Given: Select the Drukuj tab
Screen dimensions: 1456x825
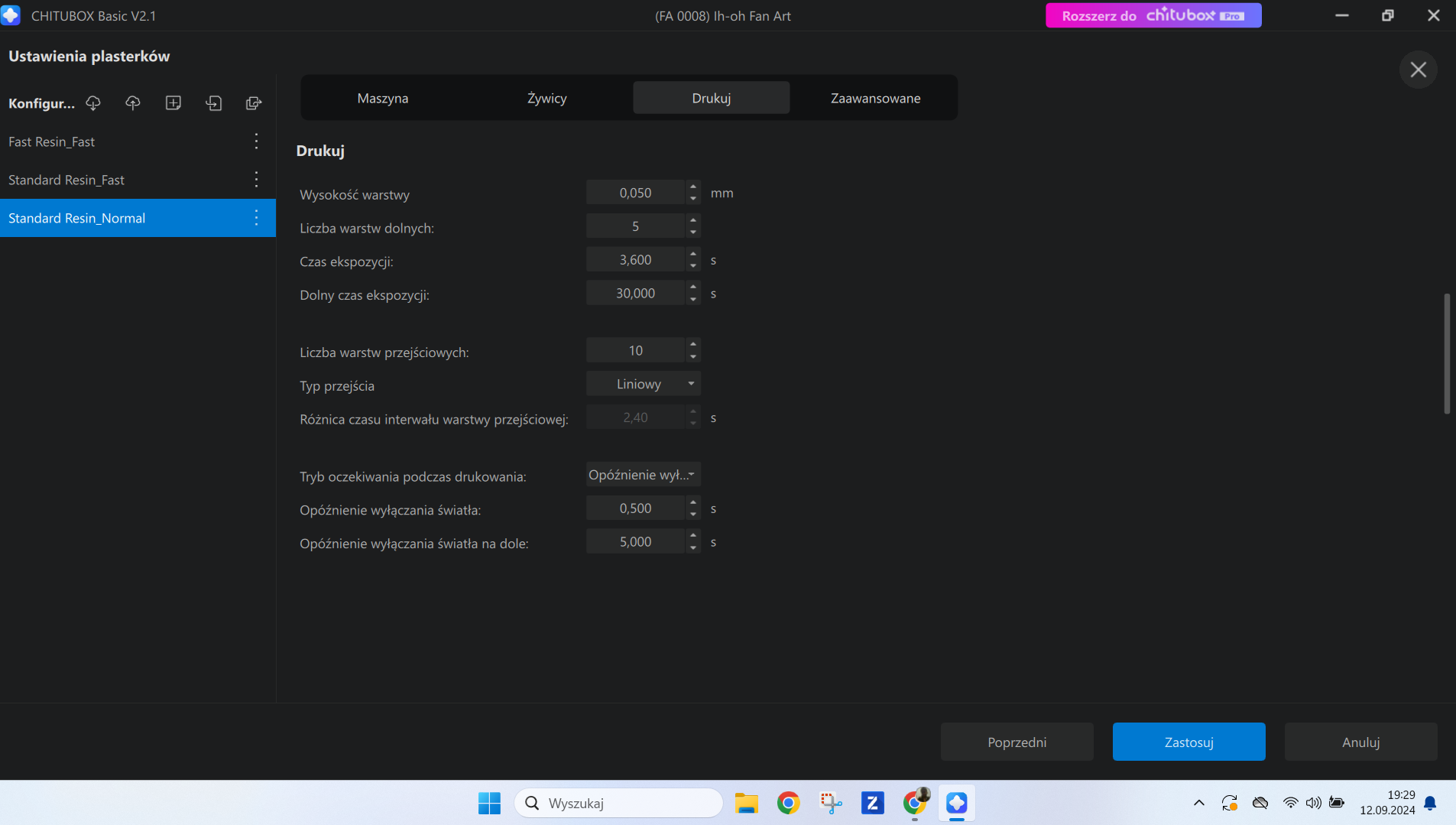Looking at the screenshot, I should click(712, 98).
